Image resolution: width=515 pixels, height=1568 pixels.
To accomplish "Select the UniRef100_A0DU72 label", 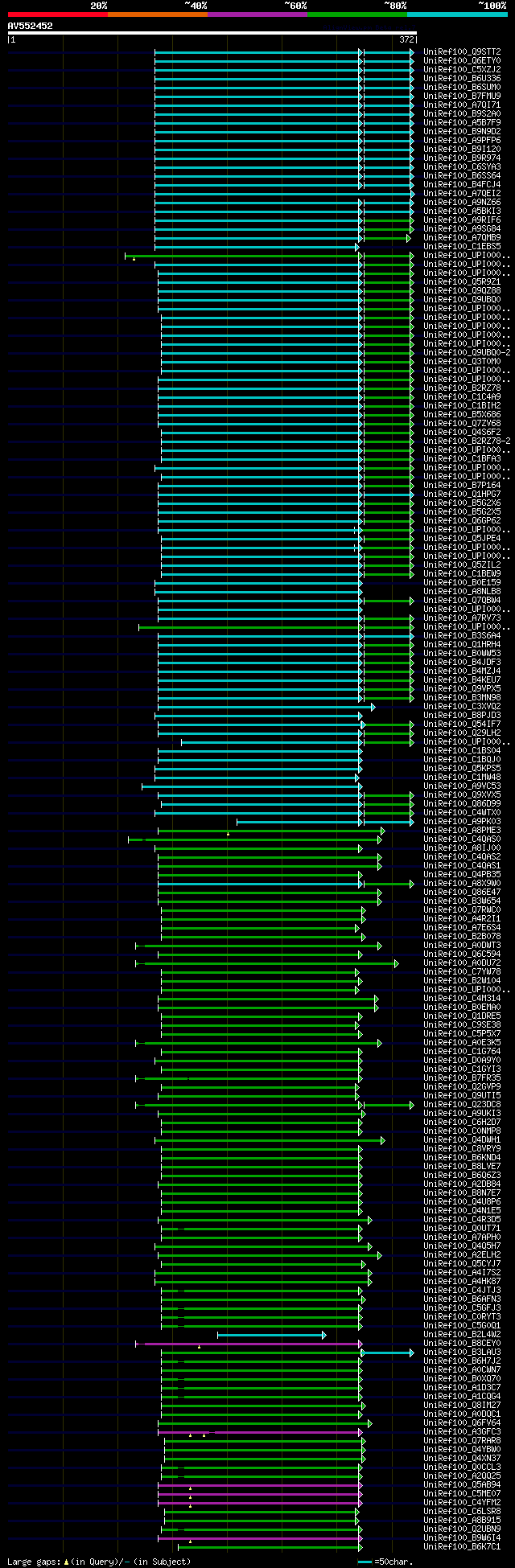I will tap(462, 963).
